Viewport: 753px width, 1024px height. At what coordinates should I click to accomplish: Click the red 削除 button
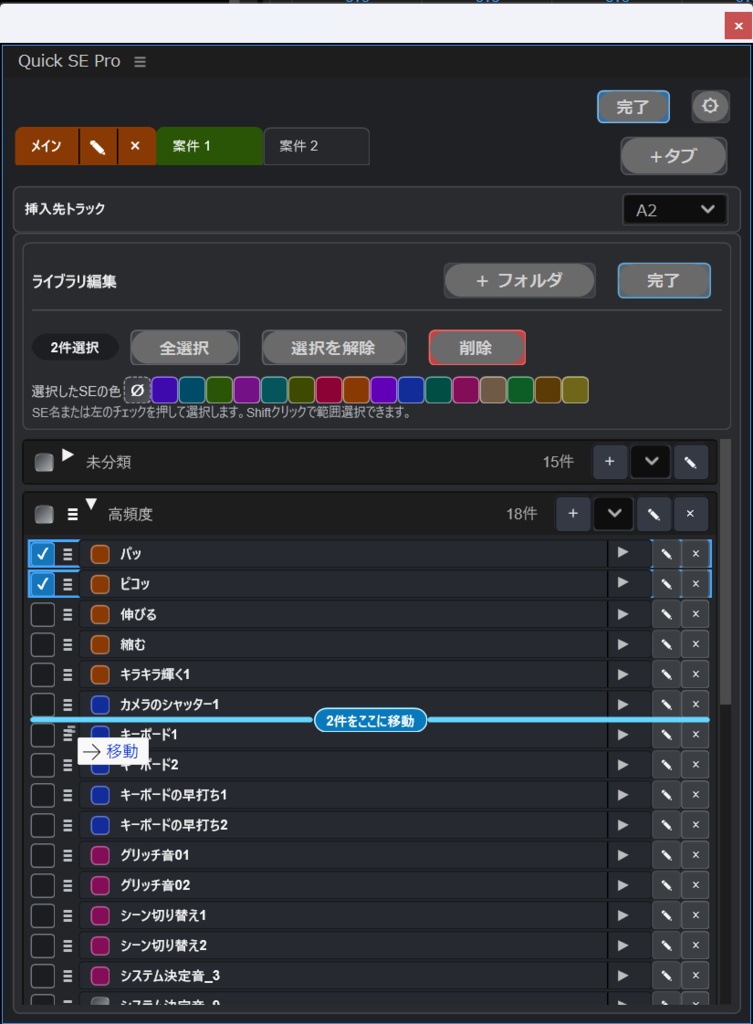(x=477, y=347)
